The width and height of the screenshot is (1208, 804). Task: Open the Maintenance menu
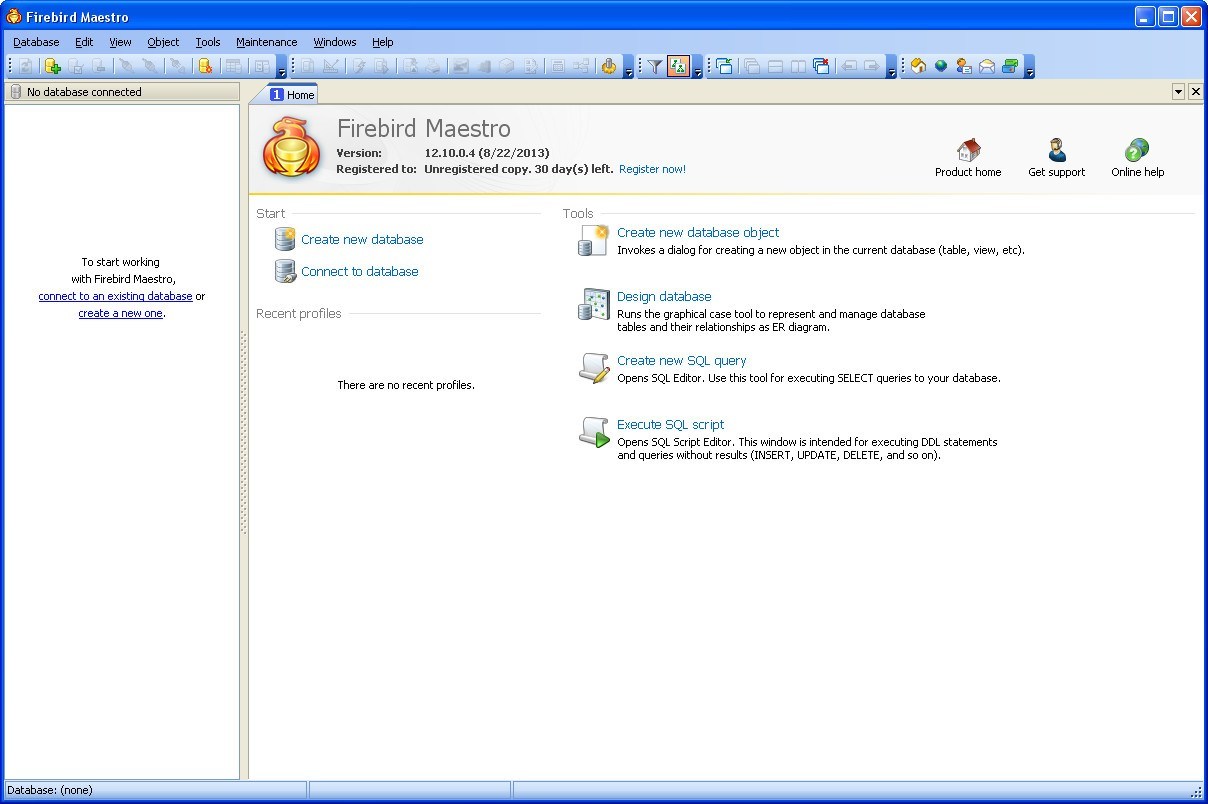[266, 42]
